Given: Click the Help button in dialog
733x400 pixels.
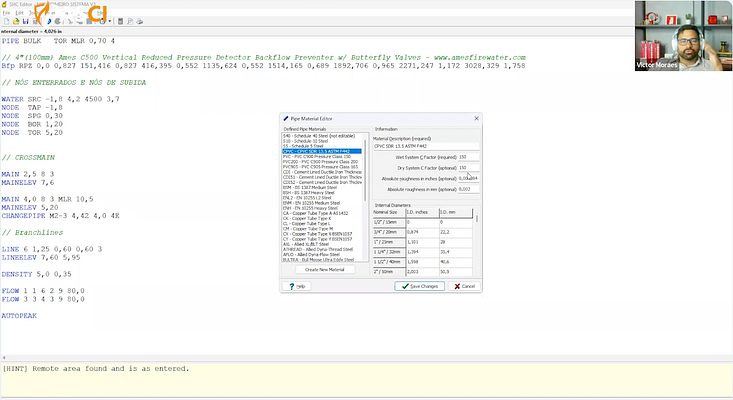Looking at the screenshot, I should pyautogui.click(x=297, y=286).
